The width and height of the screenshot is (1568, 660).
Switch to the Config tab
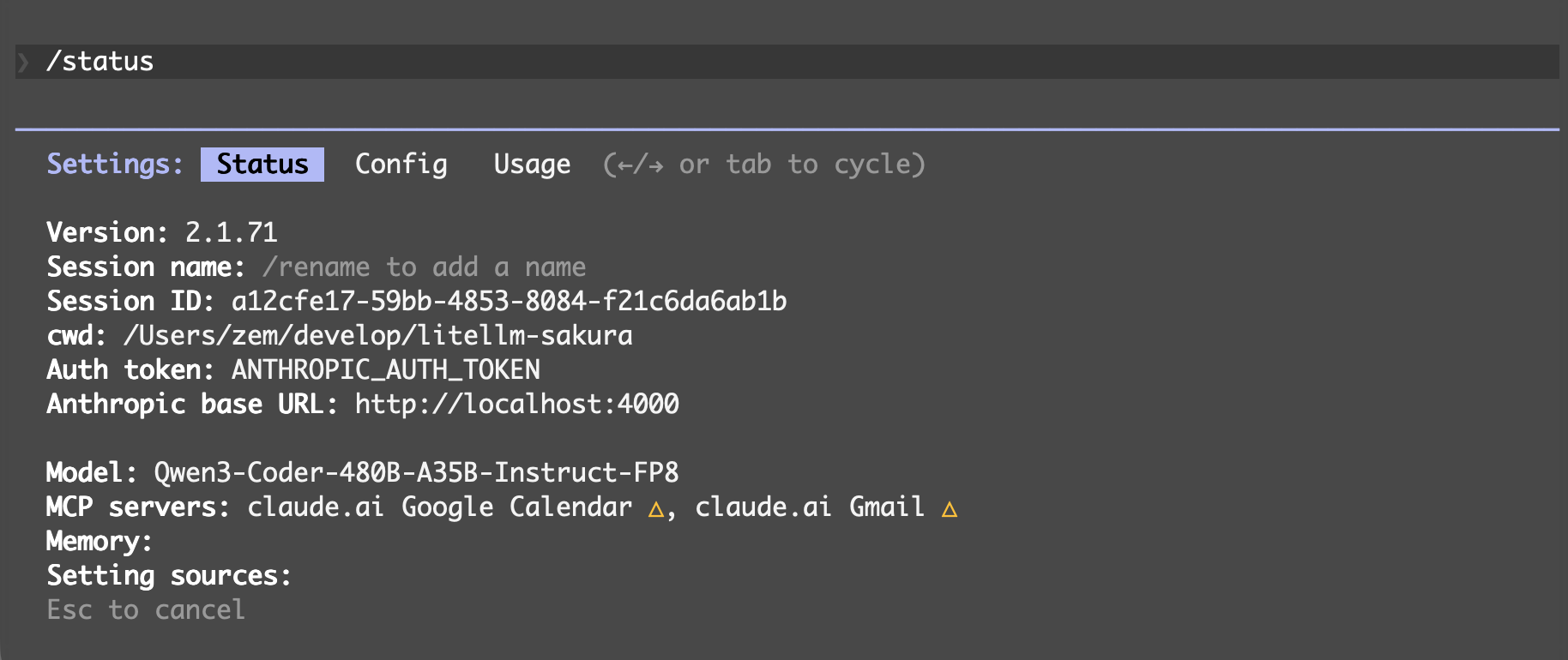point(401,164)
